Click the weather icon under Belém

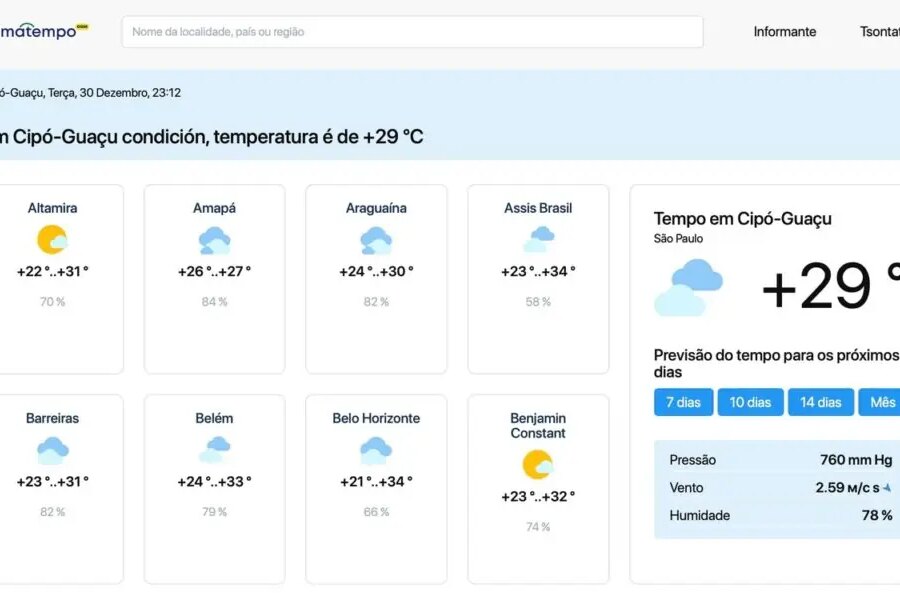tap(214, 450)
